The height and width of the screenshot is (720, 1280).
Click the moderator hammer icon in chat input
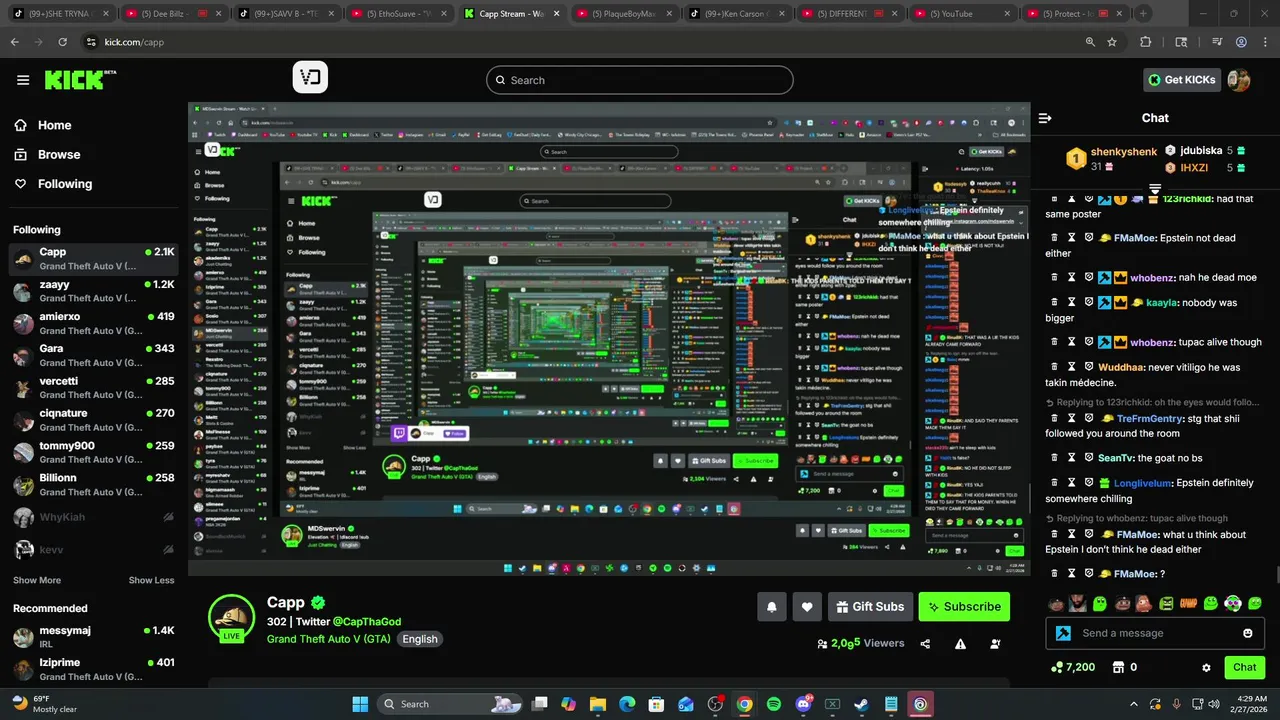(1063, 633)
